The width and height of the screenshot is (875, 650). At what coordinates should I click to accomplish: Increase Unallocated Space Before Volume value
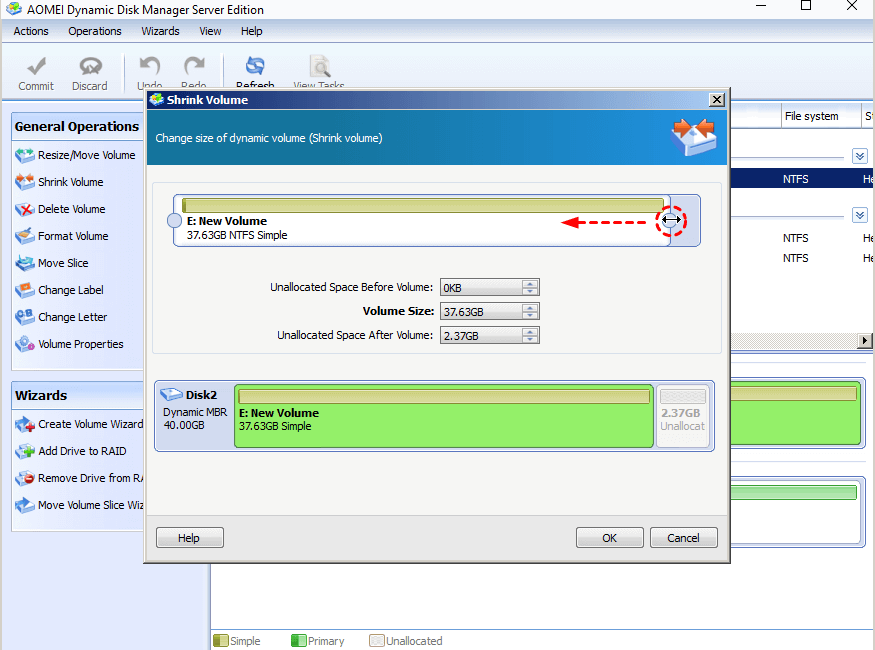pyautogui.click(x=530, y=284)
